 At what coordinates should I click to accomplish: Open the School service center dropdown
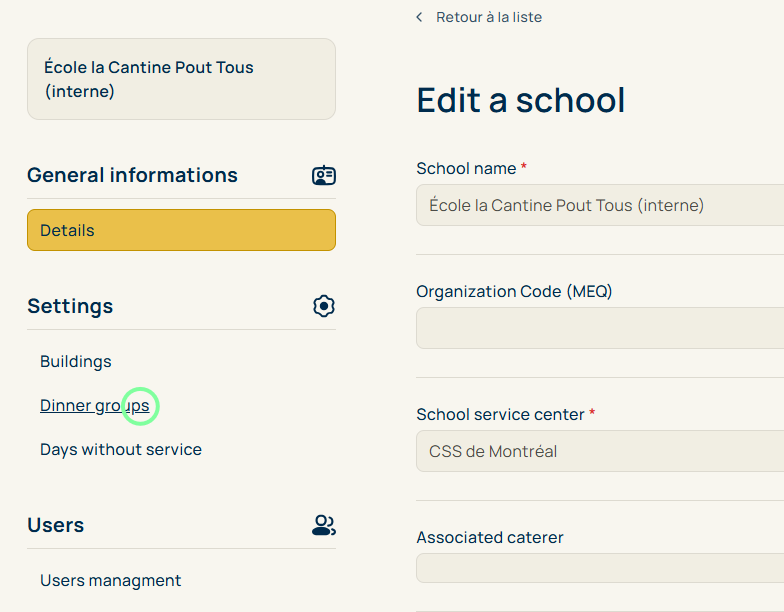click(x=600, y=451)
